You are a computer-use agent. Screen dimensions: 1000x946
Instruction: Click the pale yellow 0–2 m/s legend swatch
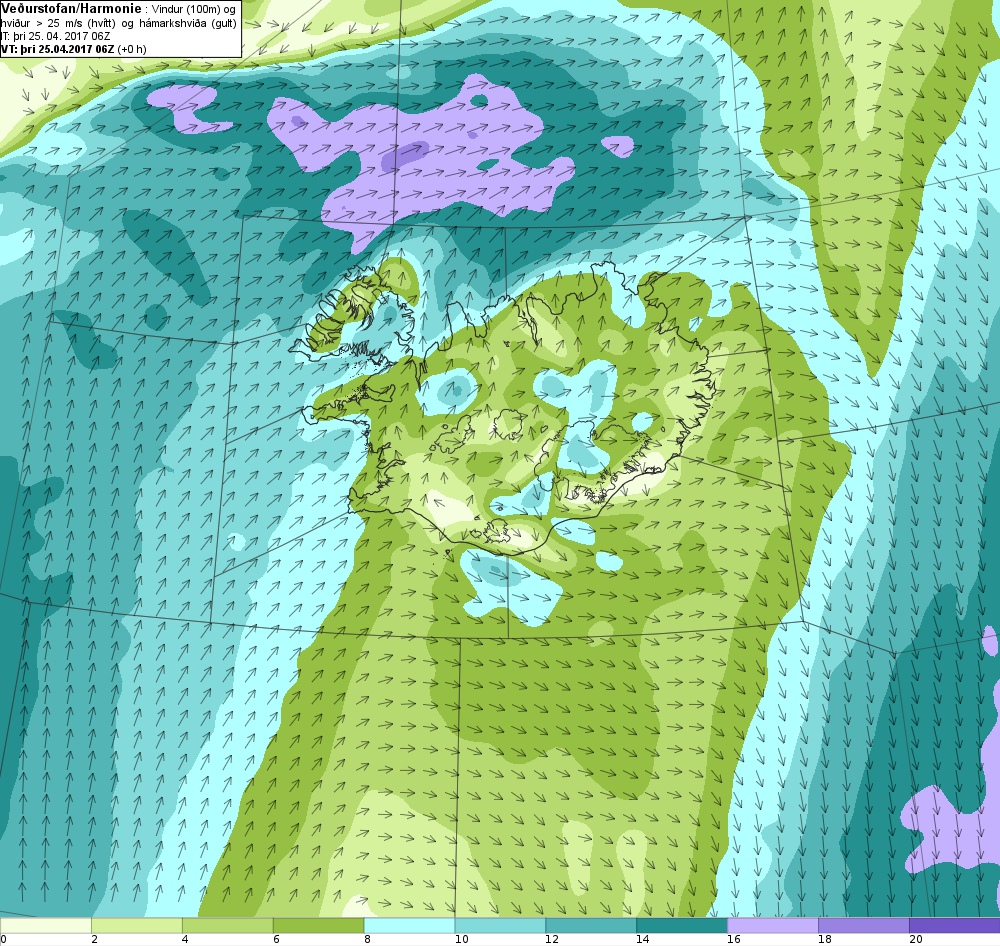pos(46,924)
